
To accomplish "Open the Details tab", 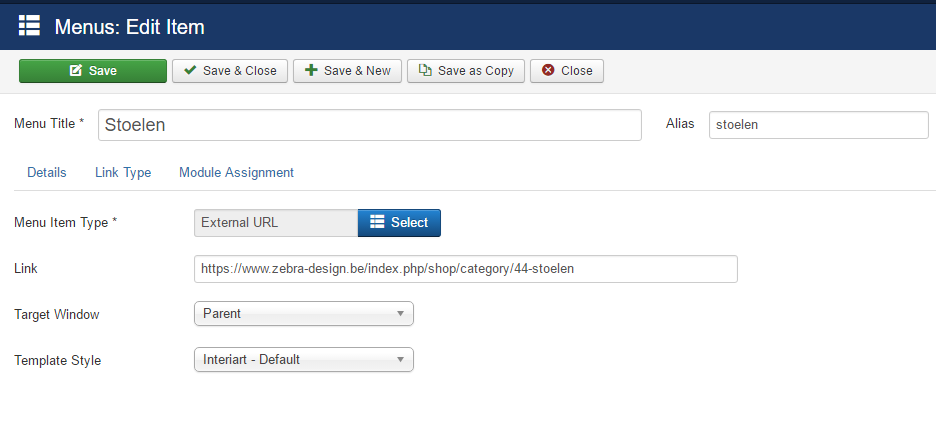I will (47, 172).
